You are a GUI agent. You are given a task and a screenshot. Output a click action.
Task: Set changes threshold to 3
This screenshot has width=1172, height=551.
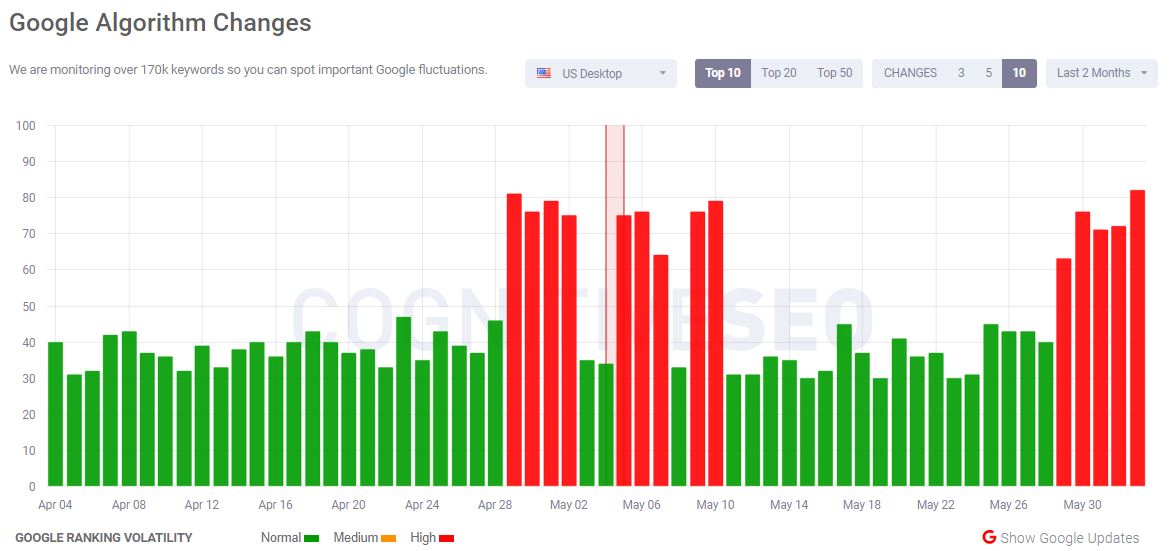pos(961,73)
